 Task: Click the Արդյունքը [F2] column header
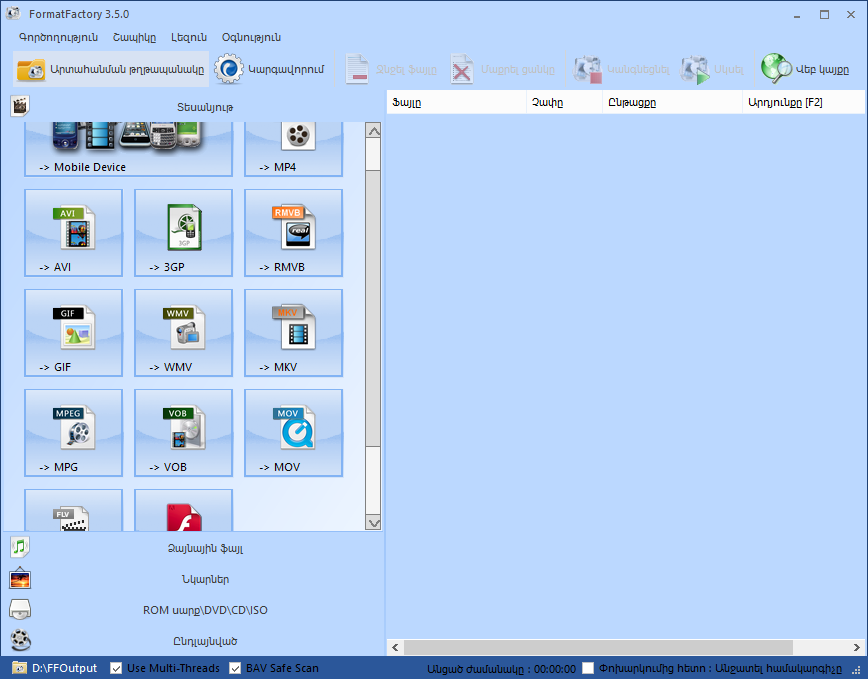(804, 102)
